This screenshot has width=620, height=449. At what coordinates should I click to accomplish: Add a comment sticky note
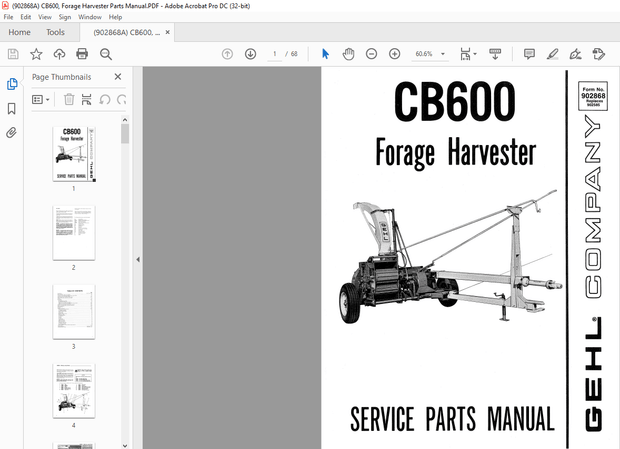(529, 54)
